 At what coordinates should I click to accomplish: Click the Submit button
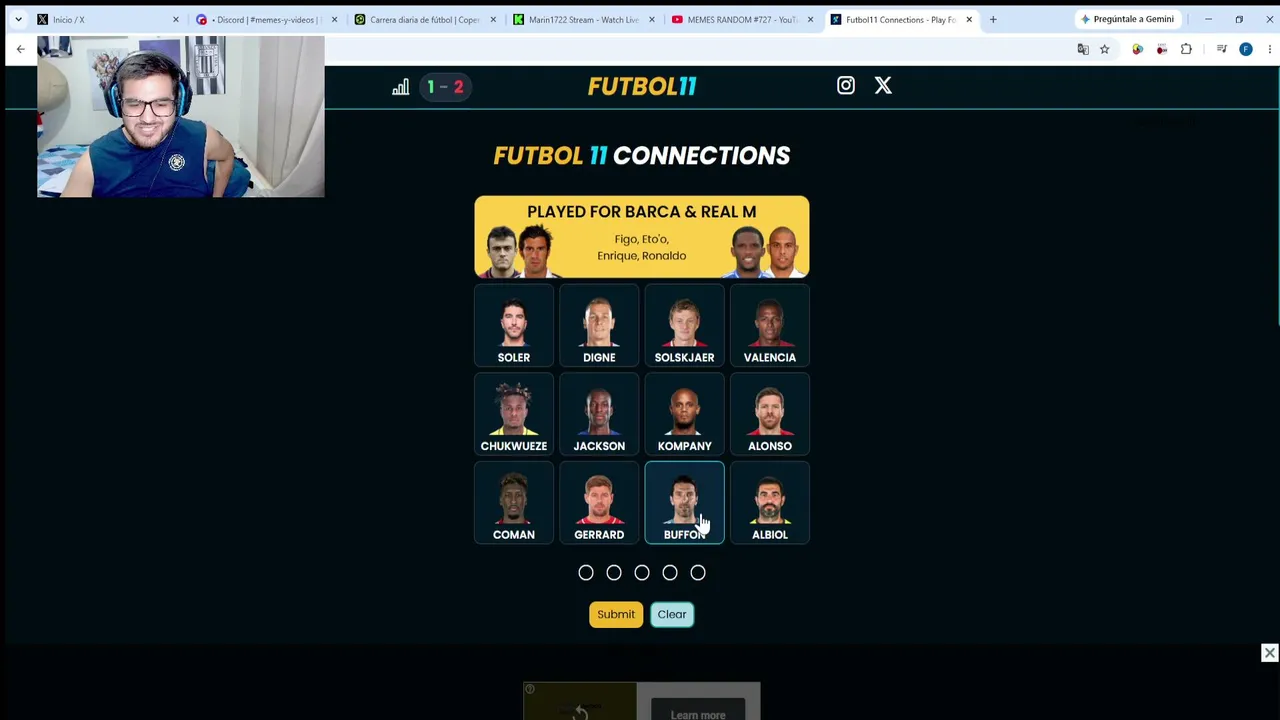pos(616,614)
